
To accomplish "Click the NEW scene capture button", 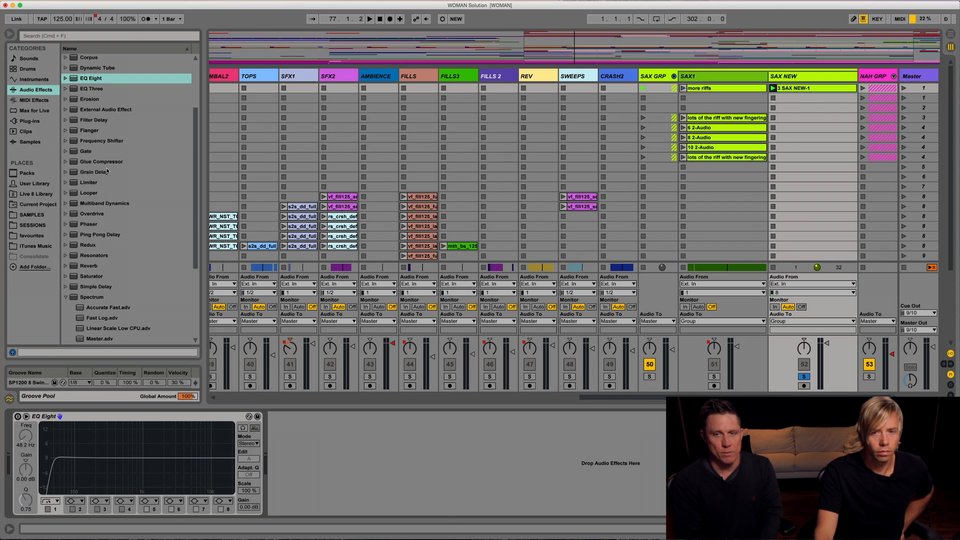I will point(456,19).
